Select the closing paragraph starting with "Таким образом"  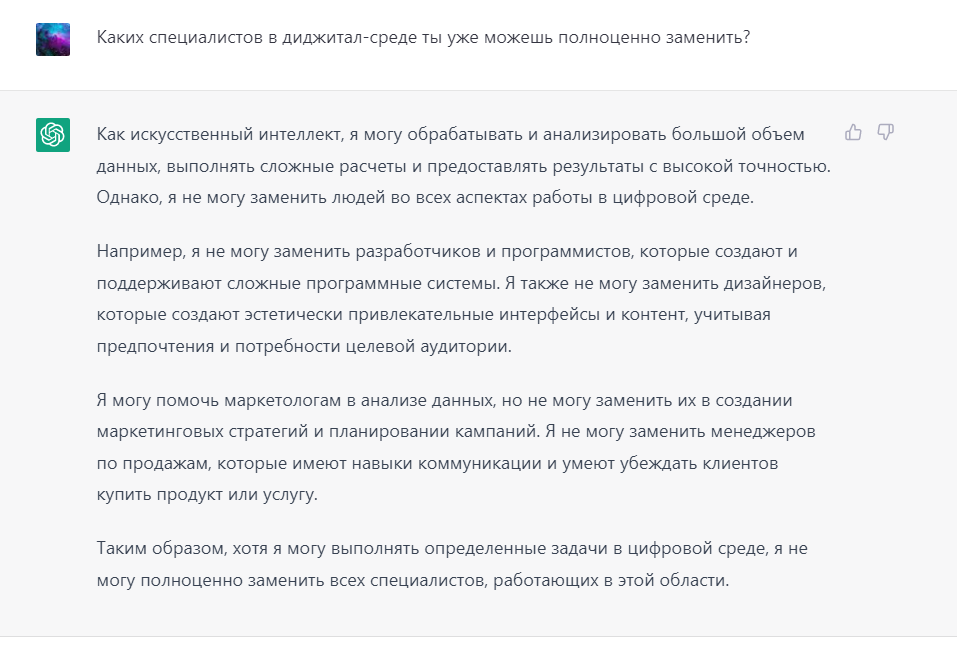[x=452, y=564]
